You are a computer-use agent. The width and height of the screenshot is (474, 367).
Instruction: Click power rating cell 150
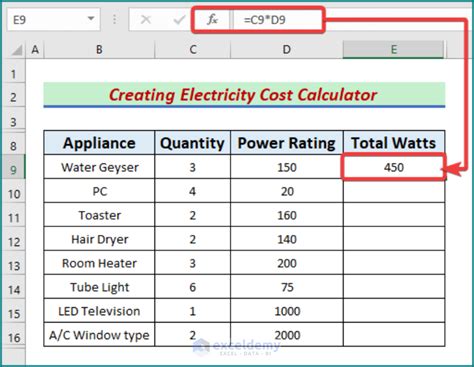pyautogui.click(x=287, y=167)
